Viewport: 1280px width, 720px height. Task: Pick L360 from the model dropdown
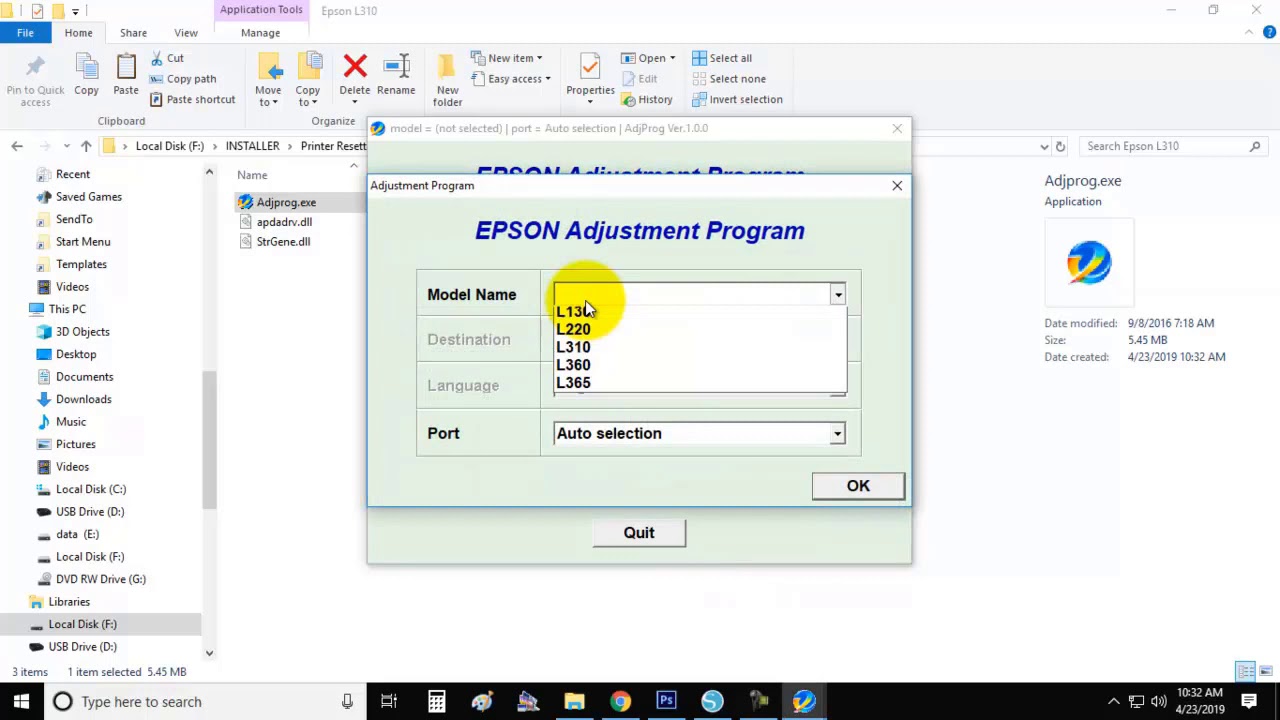tap(573, 365)
